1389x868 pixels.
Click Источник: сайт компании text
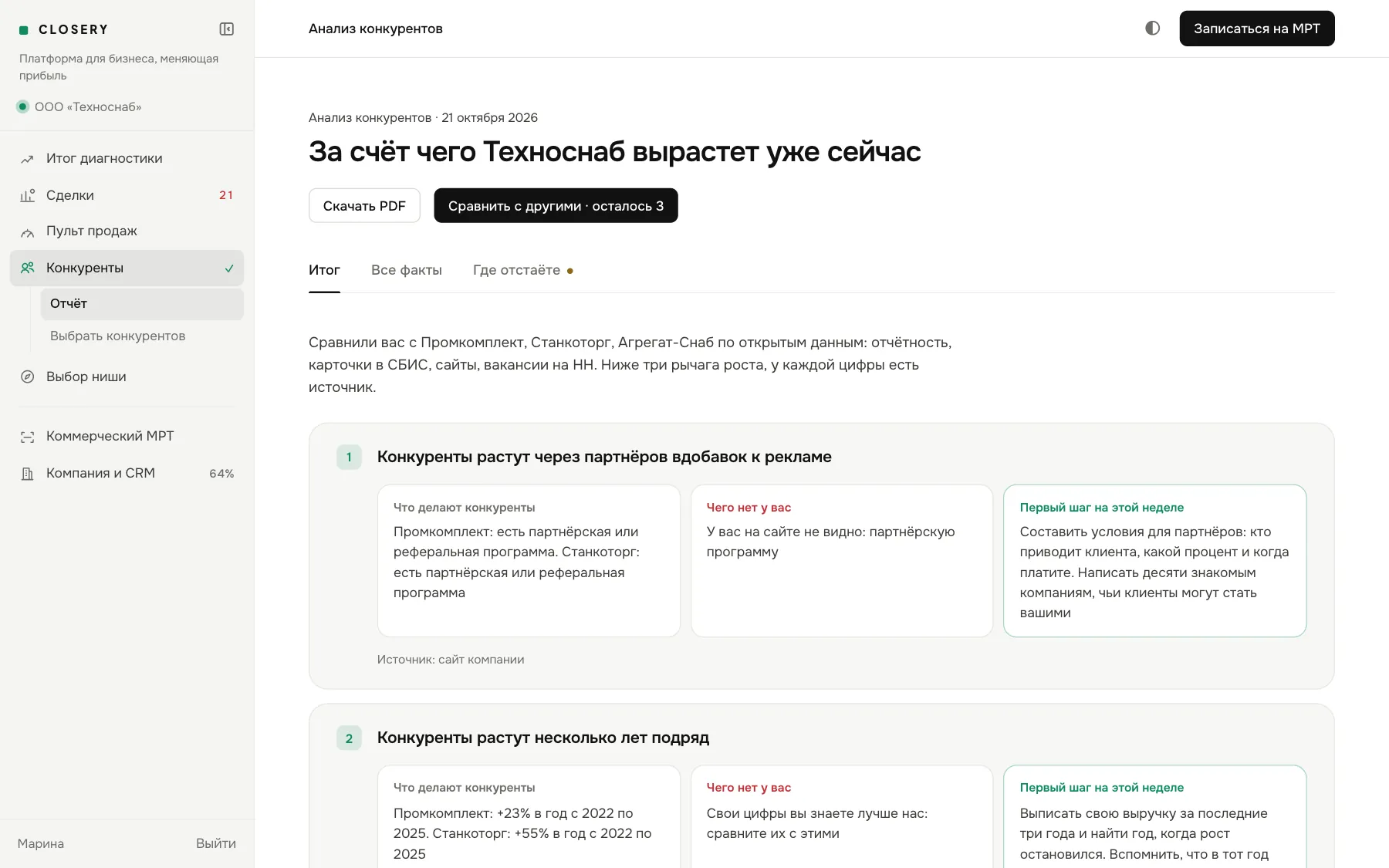451,660
